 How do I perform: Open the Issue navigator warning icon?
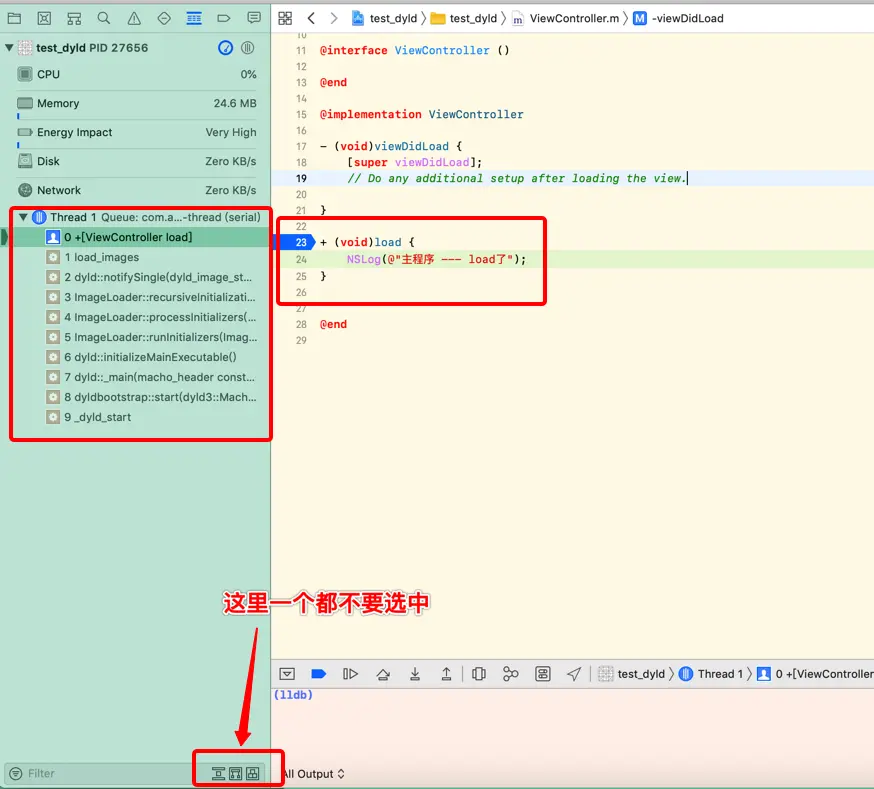tap(134, 18)
